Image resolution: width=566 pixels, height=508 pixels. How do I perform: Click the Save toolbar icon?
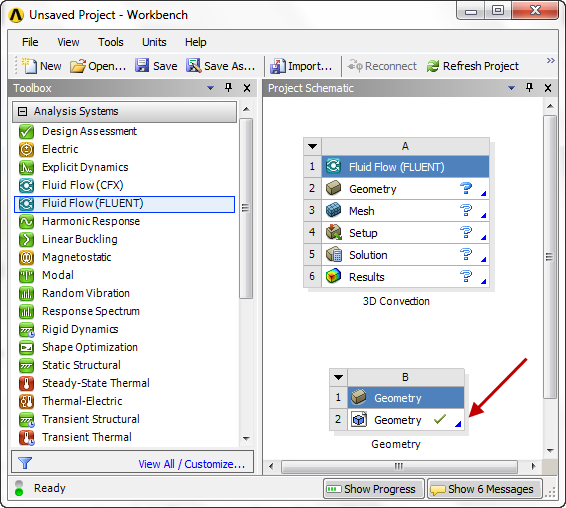(142, 66)
